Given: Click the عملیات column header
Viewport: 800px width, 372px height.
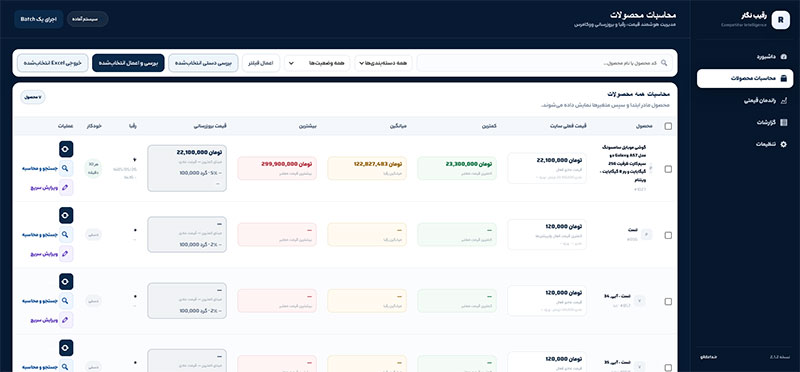Looking at the screenshot, I should click(x=65, y=126).
